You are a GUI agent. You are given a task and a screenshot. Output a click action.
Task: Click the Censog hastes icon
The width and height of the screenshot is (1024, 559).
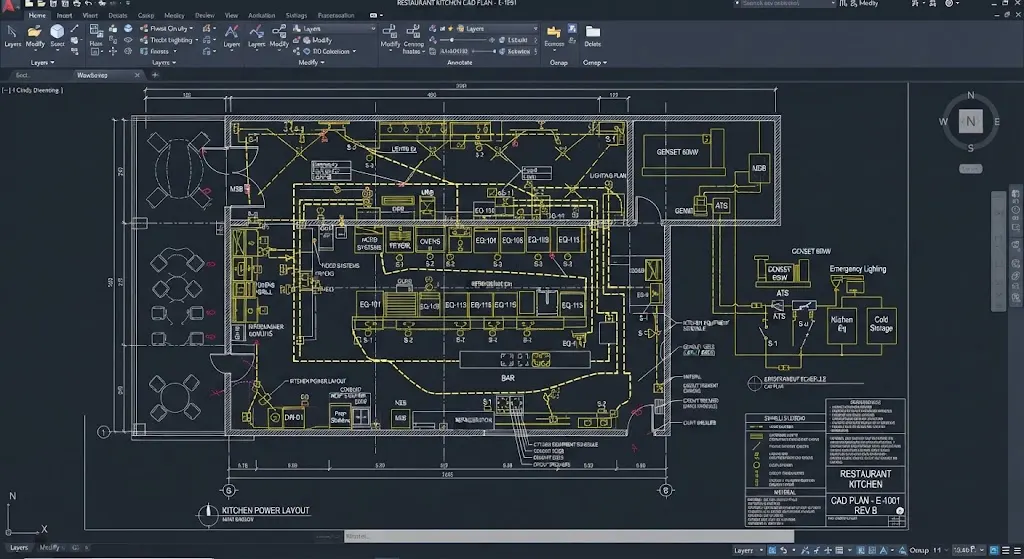(x=413, y=31)
